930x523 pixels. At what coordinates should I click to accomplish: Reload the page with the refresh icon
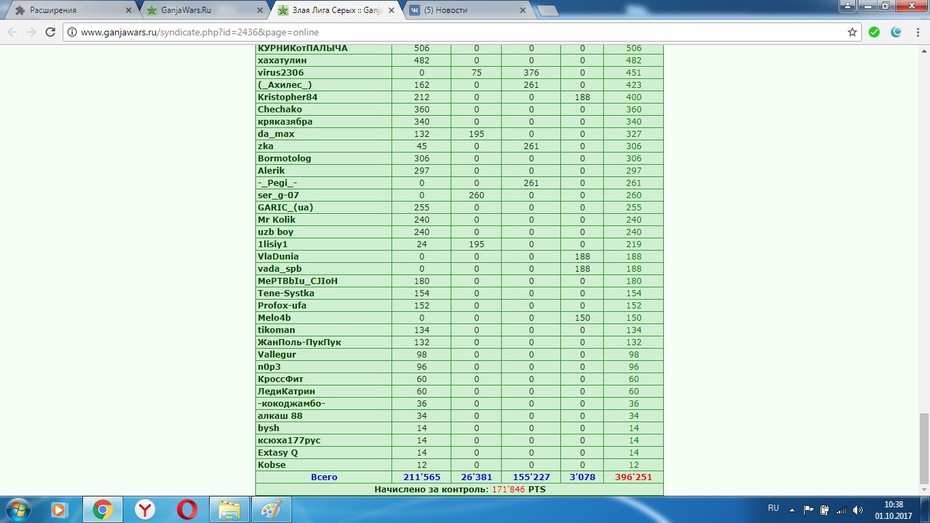pos(50,32)
